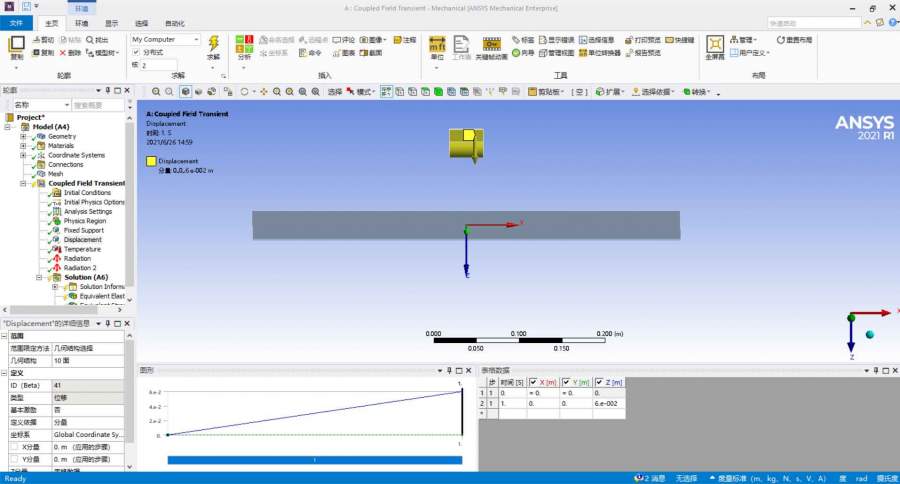Screen dimensions: 900x484
Task: Open the Extend (扩展) dropdown
Action: coord(610,91)
